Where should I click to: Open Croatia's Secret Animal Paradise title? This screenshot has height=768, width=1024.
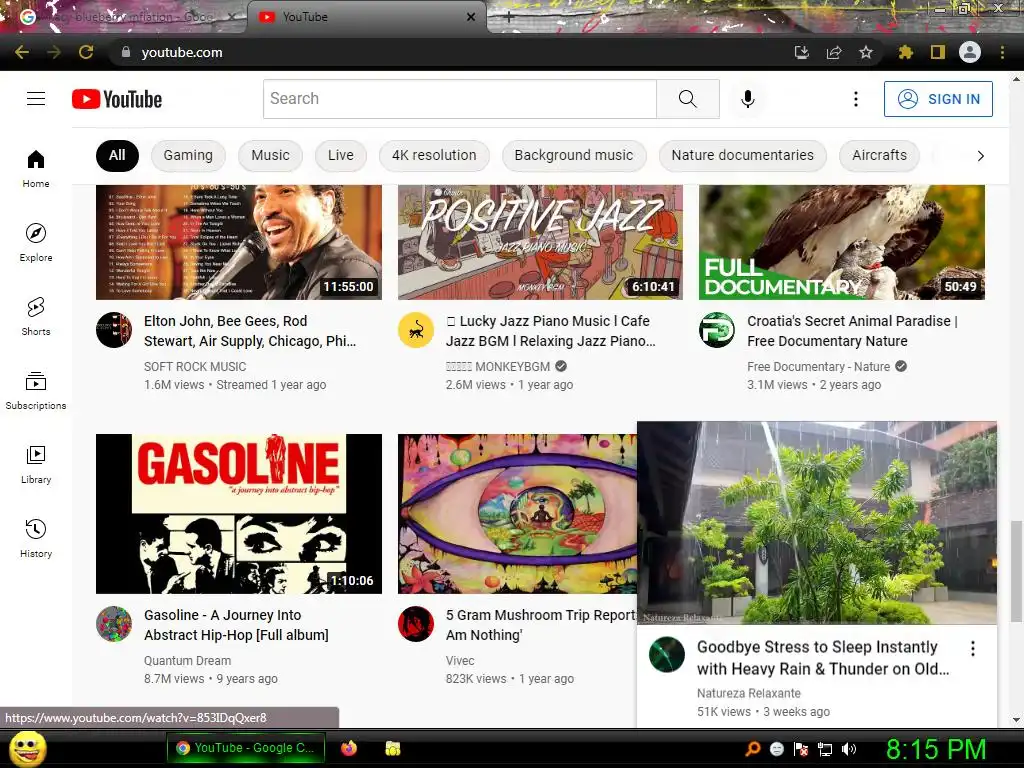[x=852, y=331]
